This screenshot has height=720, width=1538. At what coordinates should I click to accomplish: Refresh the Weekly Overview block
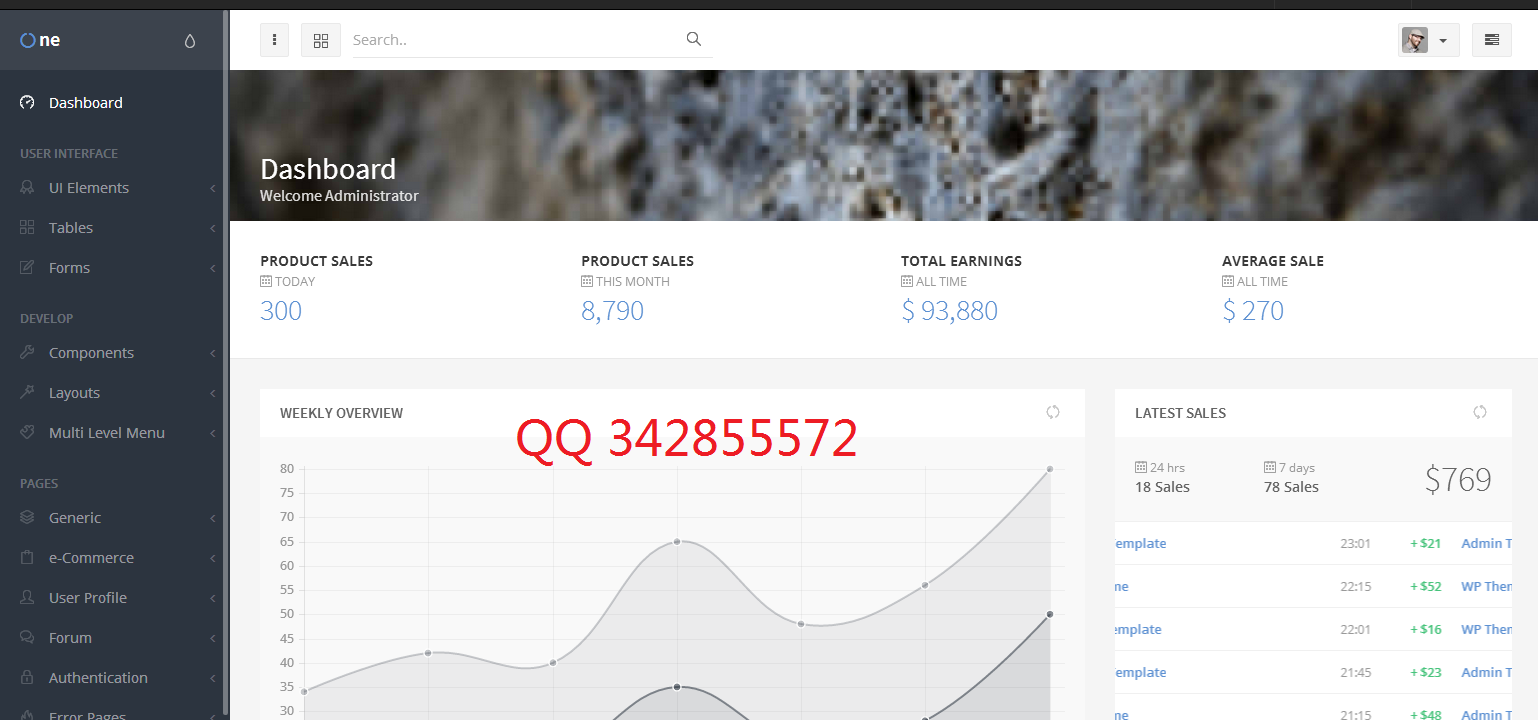pos(1053,412)
